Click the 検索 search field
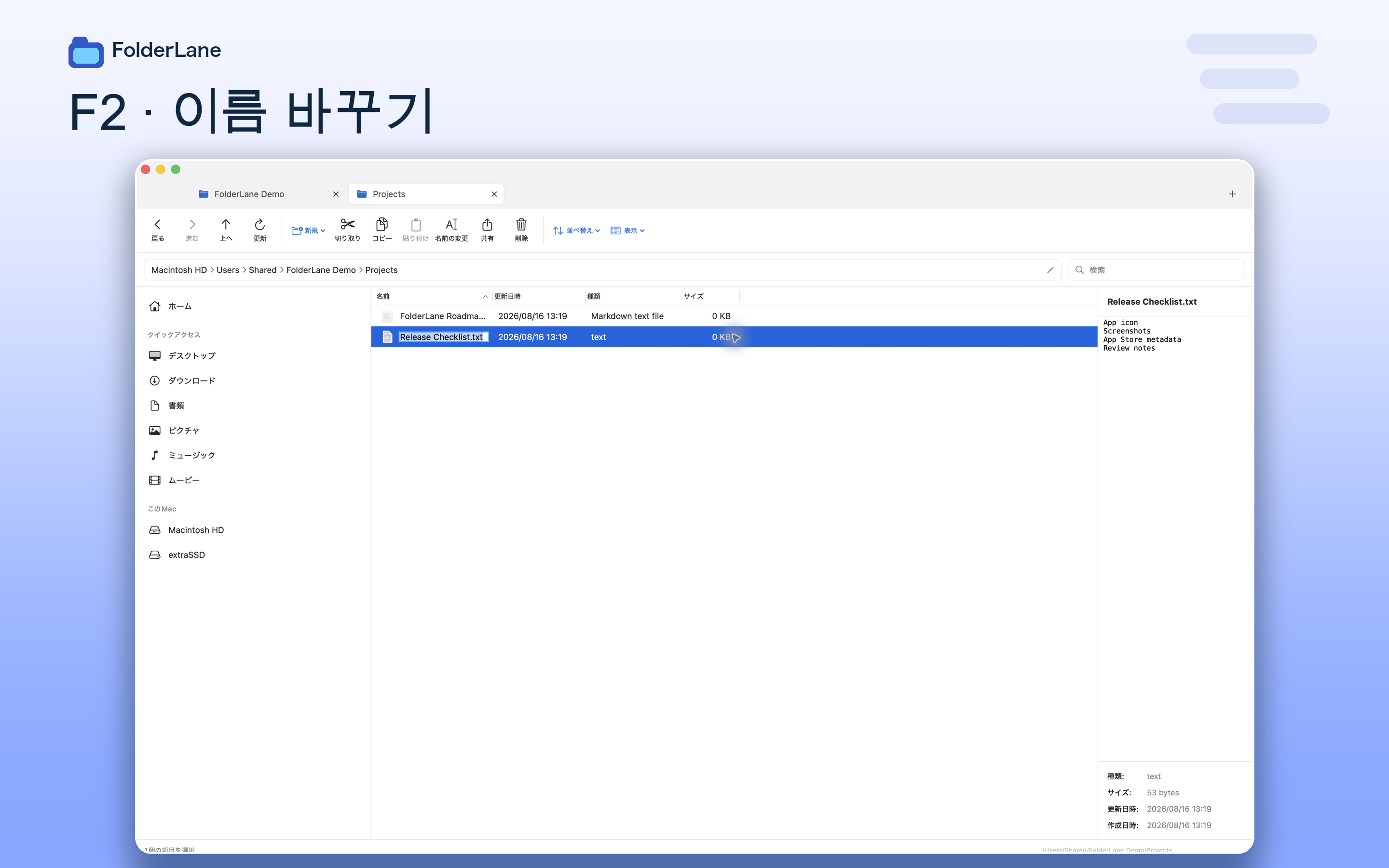This screenshot has height=868, width=1389. click(x=1156, y=270)
